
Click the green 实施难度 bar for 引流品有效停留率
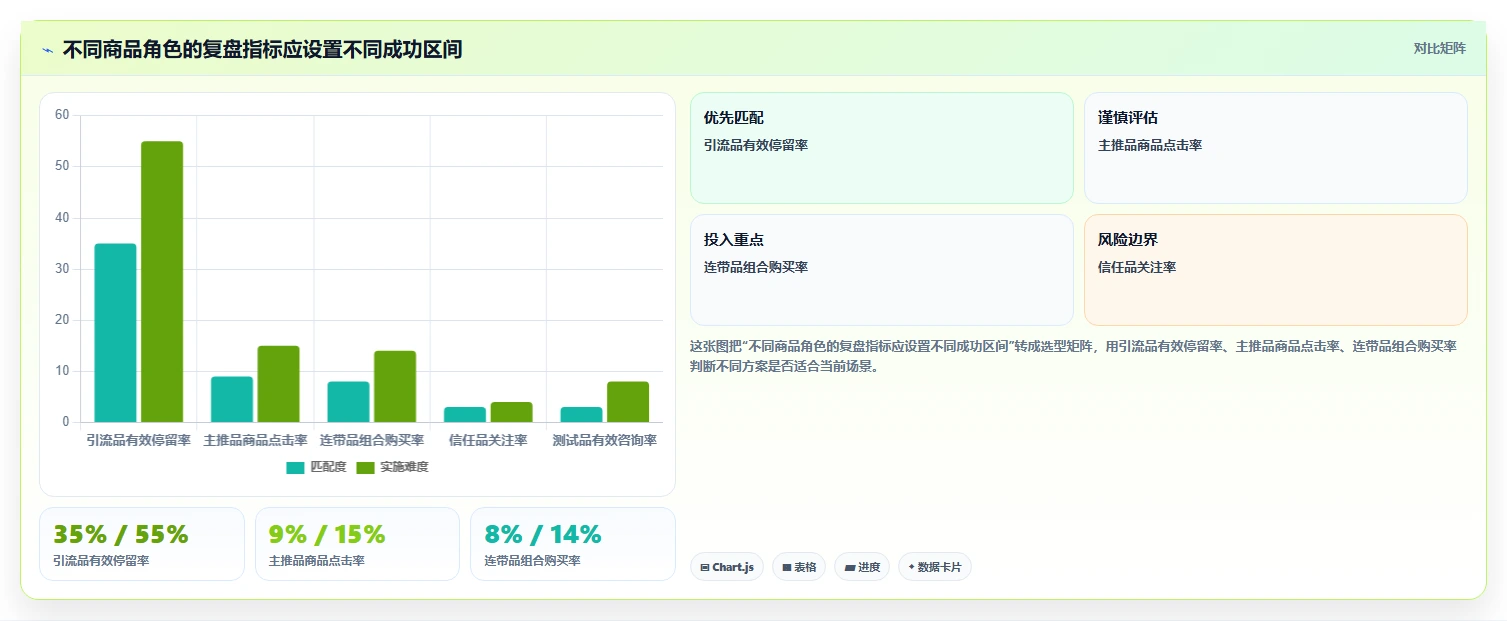point(162,282)
